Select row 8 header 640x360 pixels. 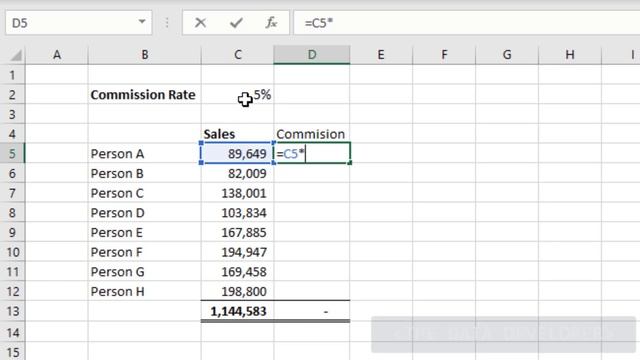12,213
